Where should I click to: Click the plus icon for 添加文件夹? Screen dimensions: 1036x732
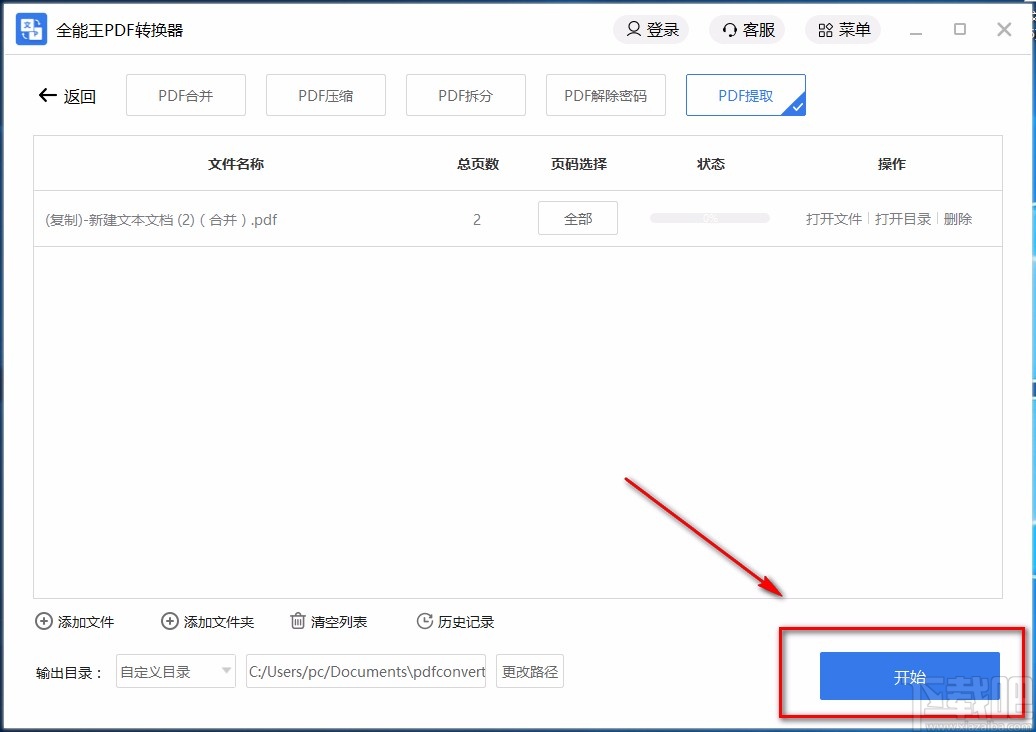[x=170, y=621]
